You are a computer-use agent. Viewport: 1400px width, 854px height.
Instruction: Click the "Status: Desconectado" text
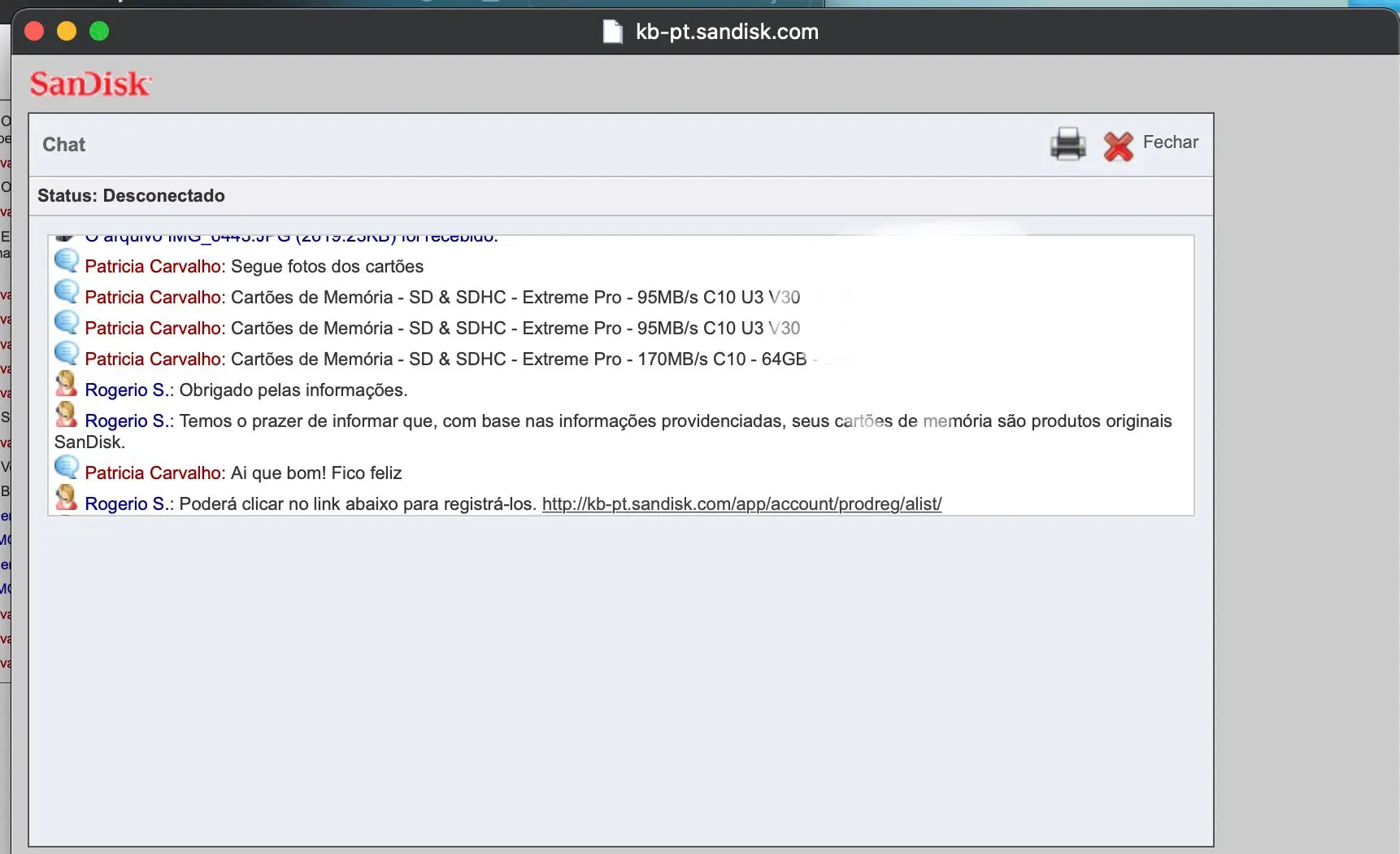point(131,196)
